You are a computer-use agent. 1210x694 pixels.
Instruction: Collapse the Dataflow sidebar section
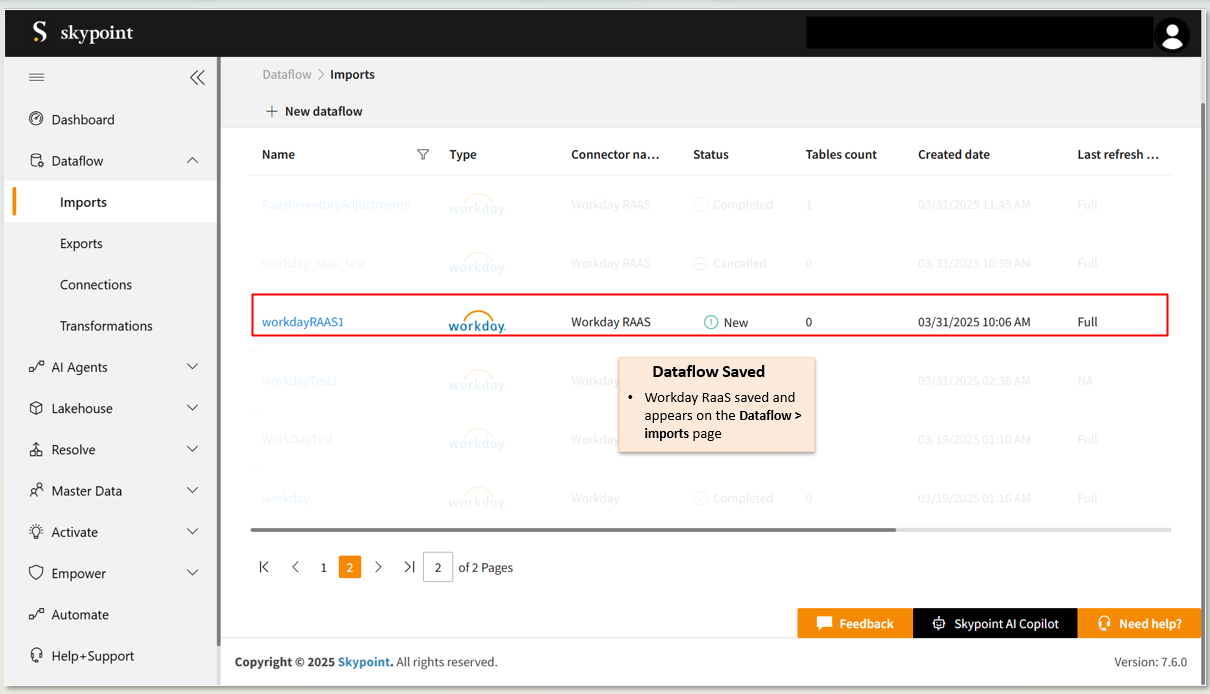pyautogui.click(x=193, y=161)
